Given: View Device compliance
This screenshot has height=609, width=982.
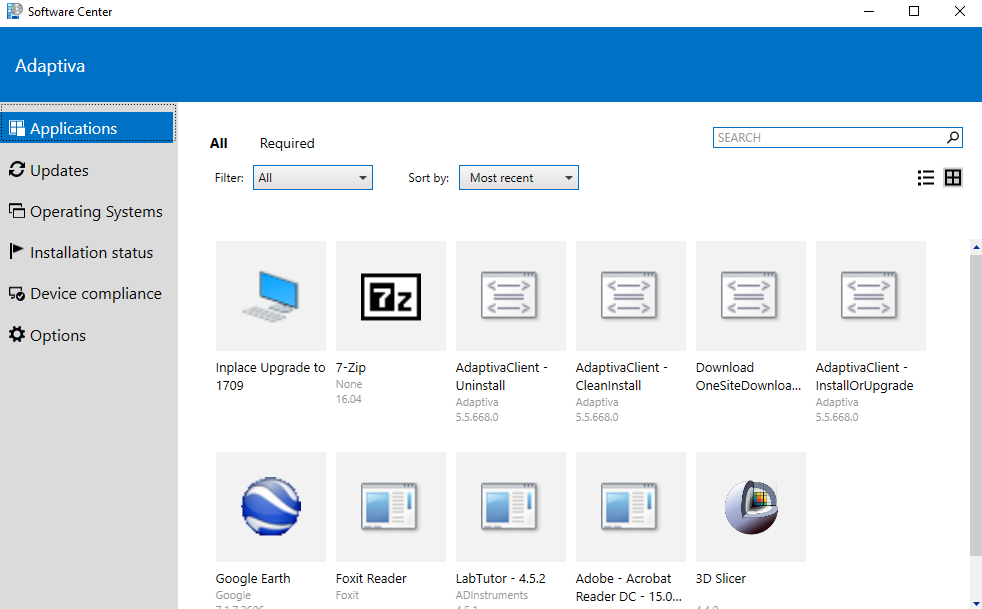Looking at the screenshot, I should [x=86, y=293].
